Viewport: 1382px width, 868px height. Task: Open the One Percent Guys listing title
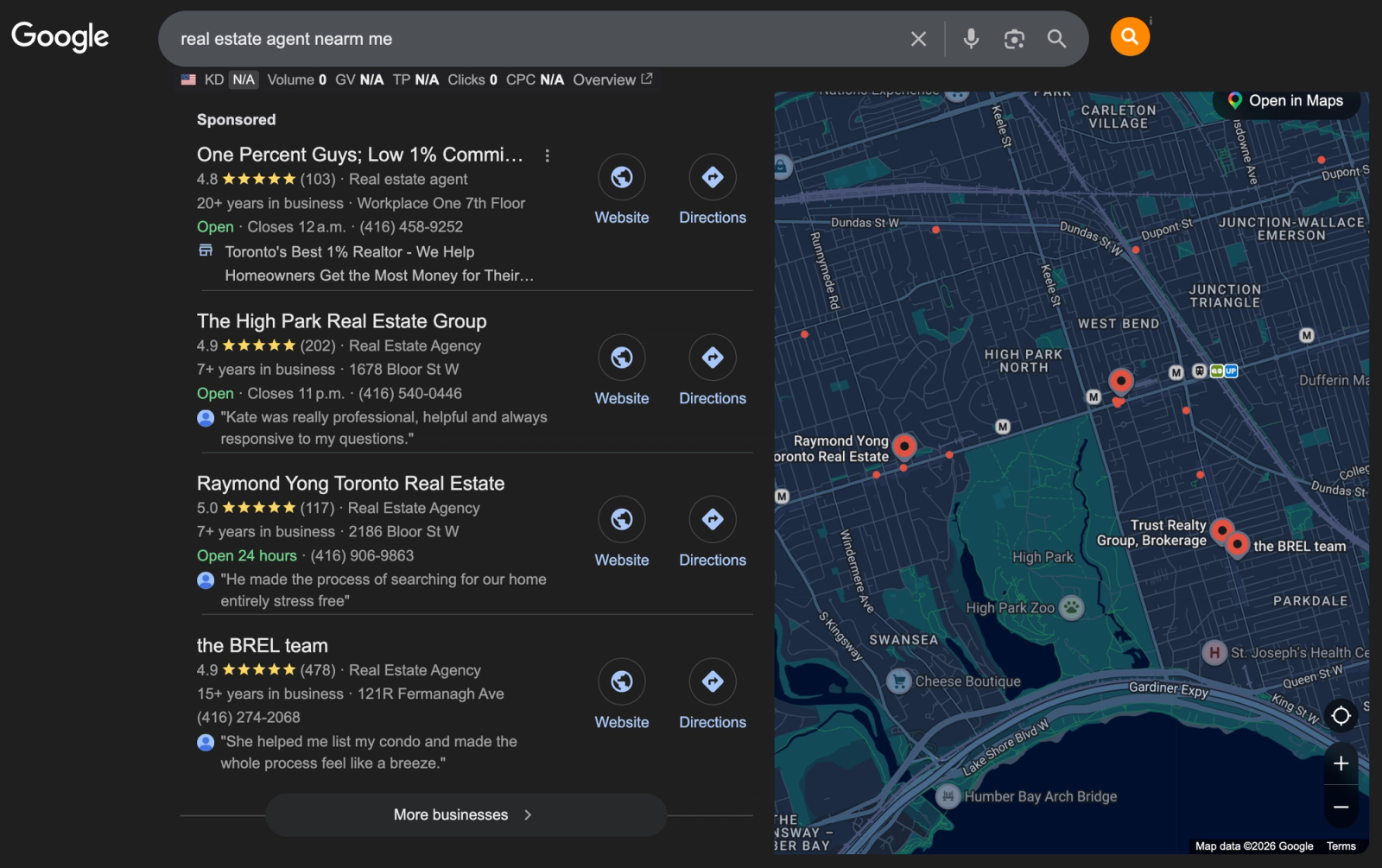click(360, 155)
